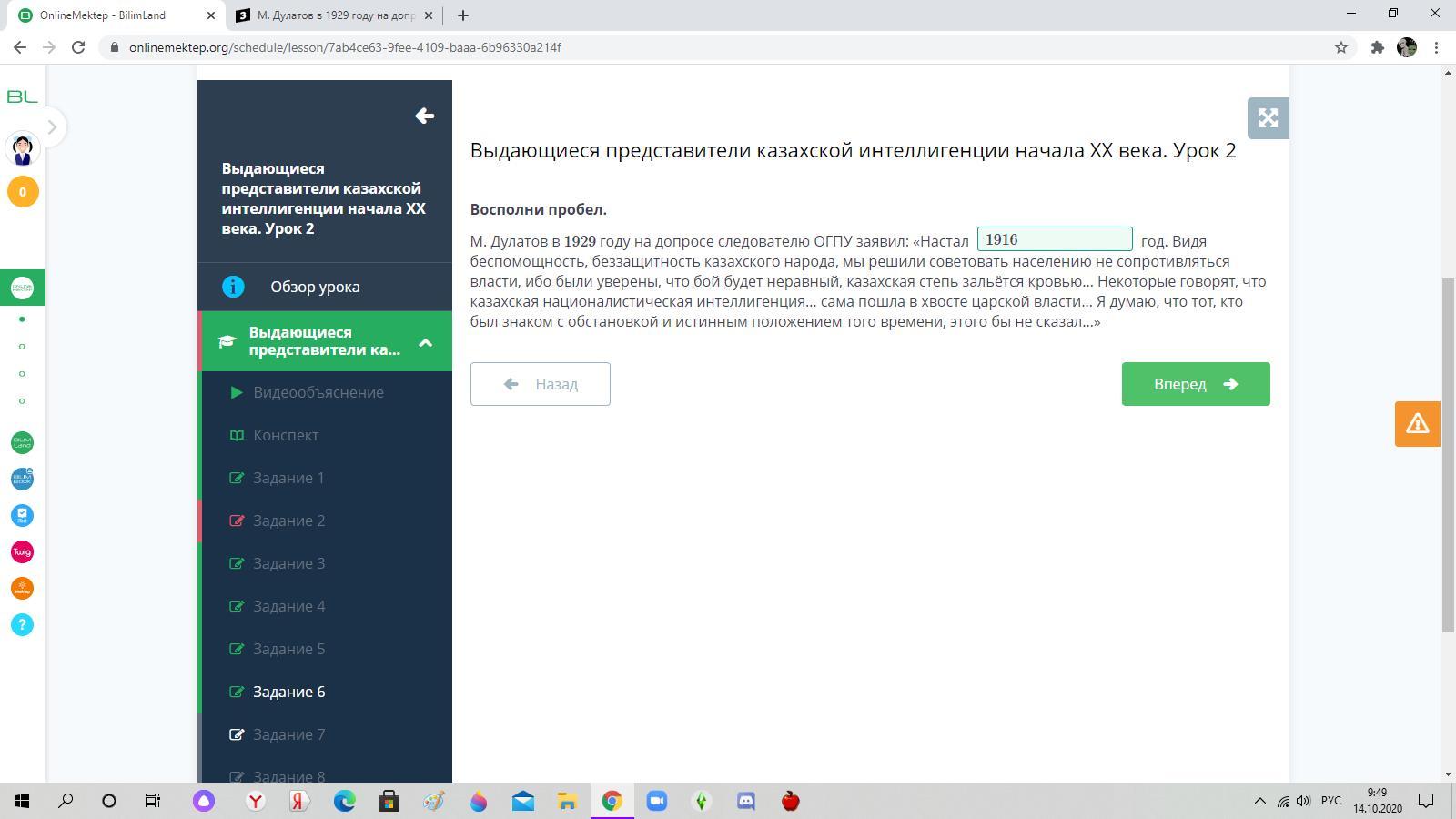
Task: Go to Задание 1
Action: [x=288, y=478]
